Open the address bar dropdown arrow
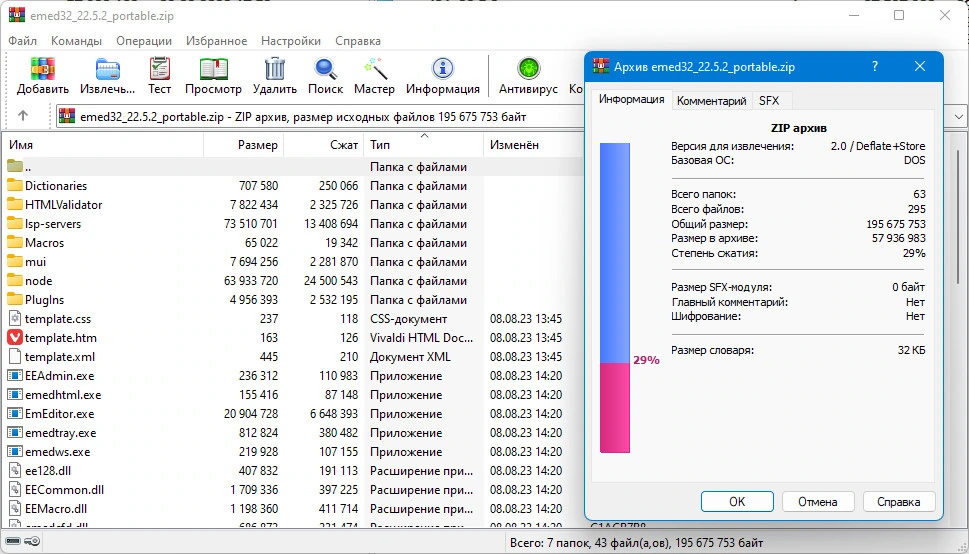This screenshot has width=969, height=554. [958, 116]
